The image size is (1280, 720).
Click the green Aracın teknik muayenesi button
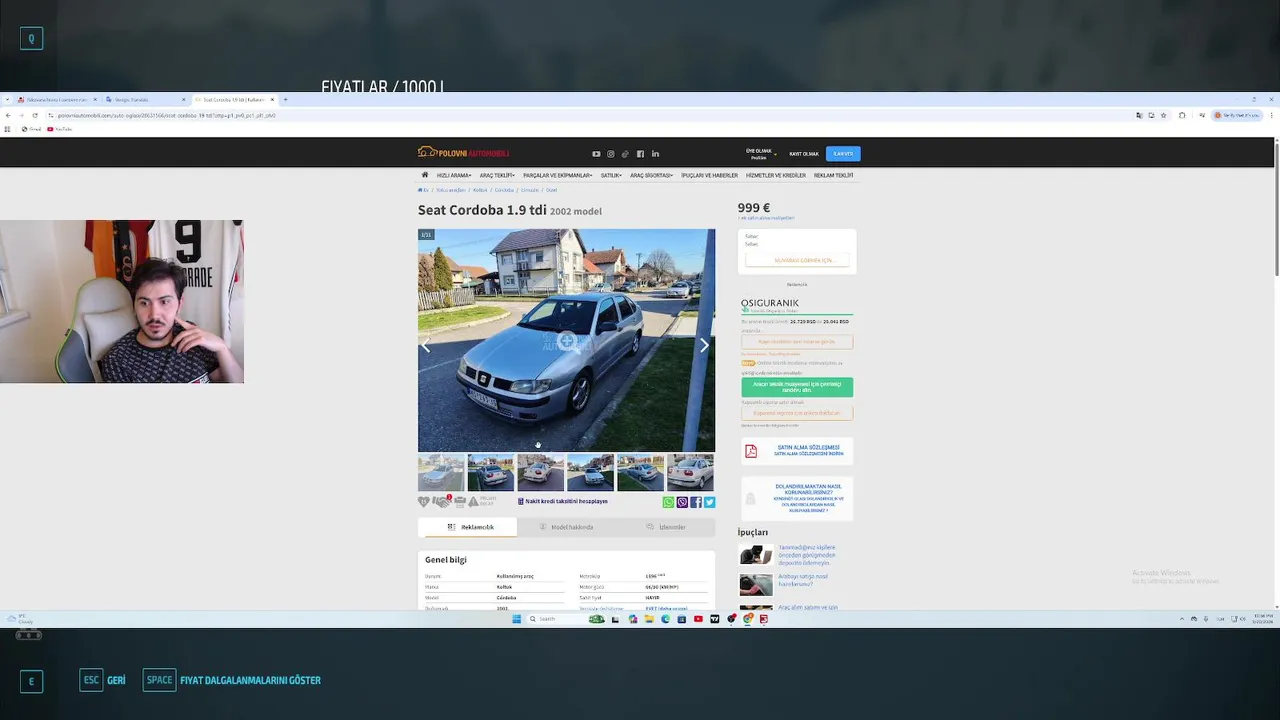click(x=797, y=387)
